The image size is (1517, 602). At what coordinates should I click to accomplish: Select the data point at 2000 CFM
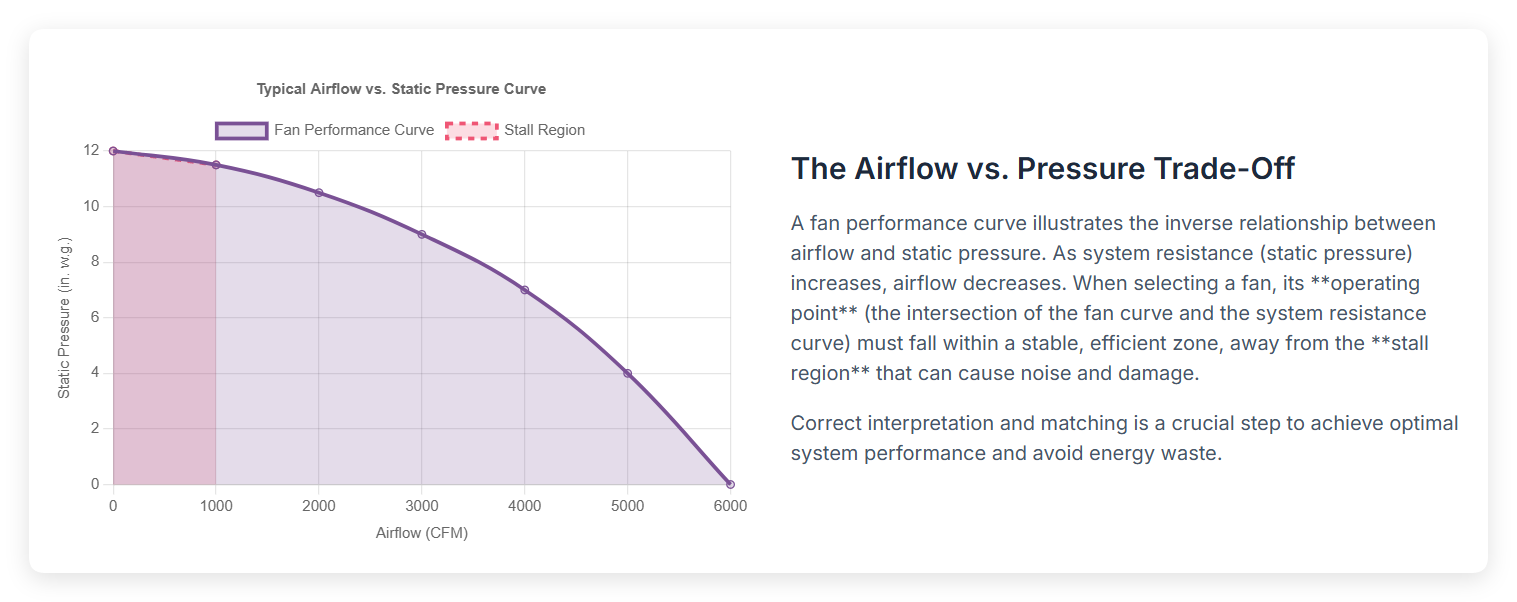pos(319,193)
